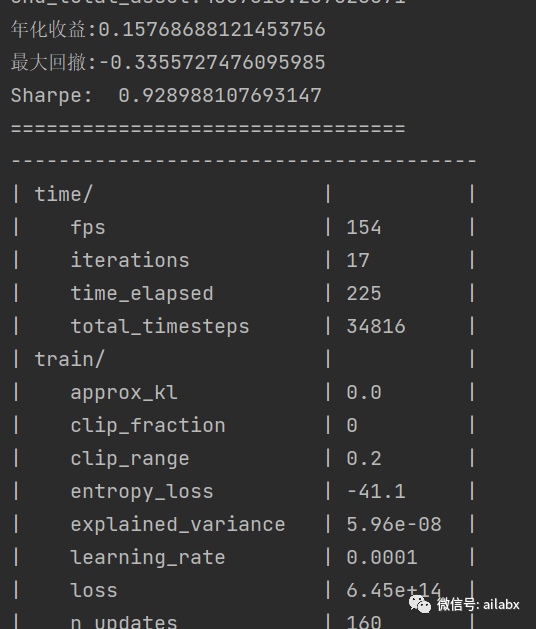Click the time/ section header
The width and height of the screenshot is (536, 629).
64,195
